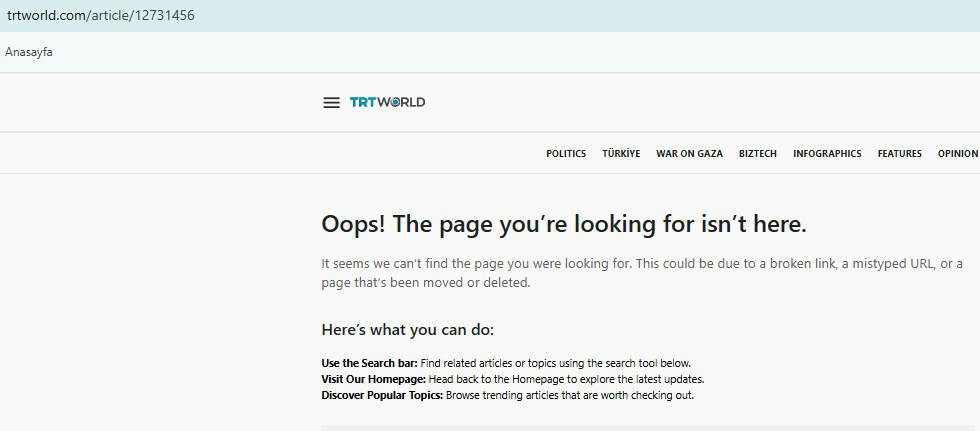Open the Politics section
This screenshot has height=431, width=980.
pyautogui.click(x=566, y=154)
